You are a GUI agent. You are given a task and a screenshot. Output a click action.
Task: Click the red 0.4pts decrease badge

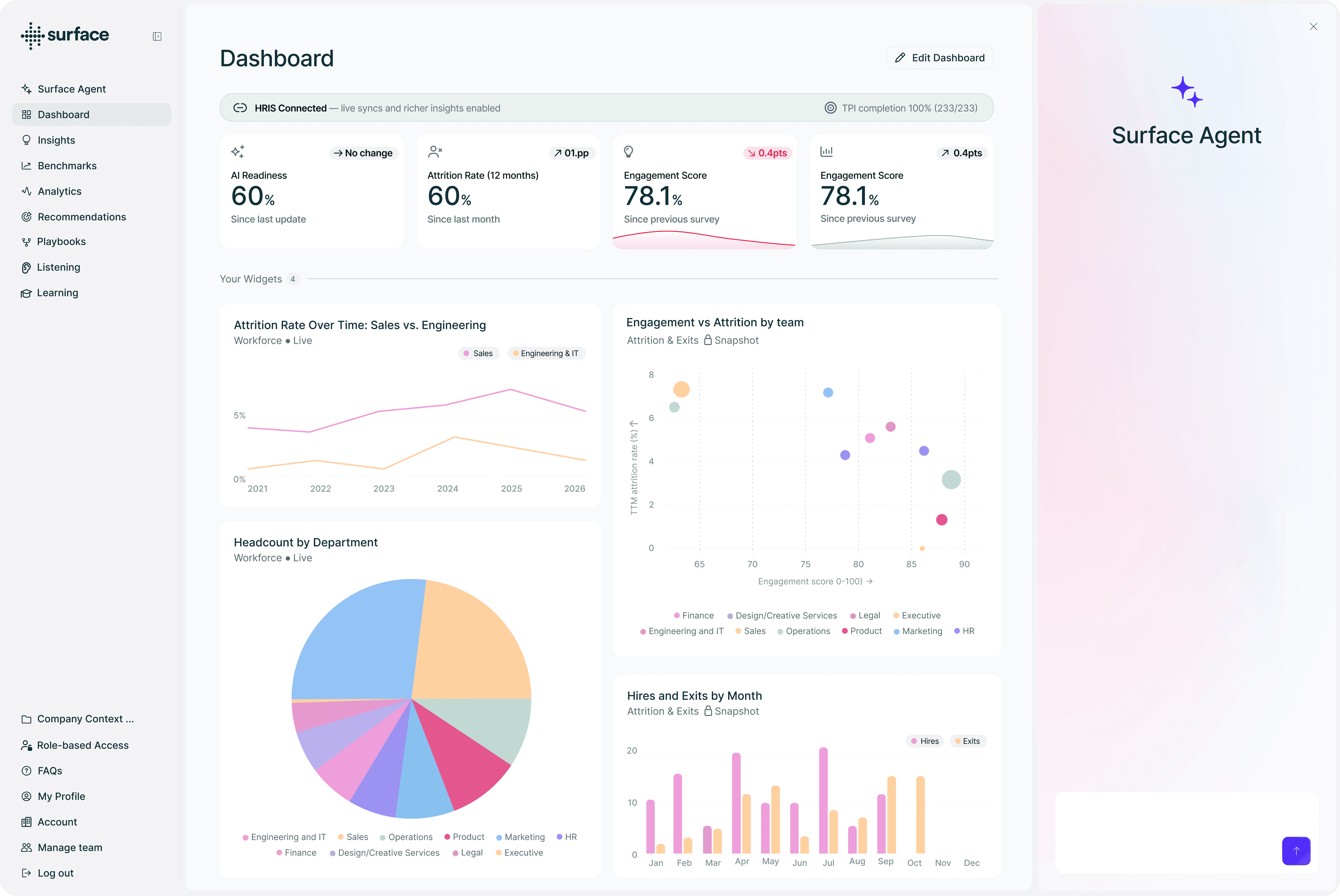coord(767,153)
